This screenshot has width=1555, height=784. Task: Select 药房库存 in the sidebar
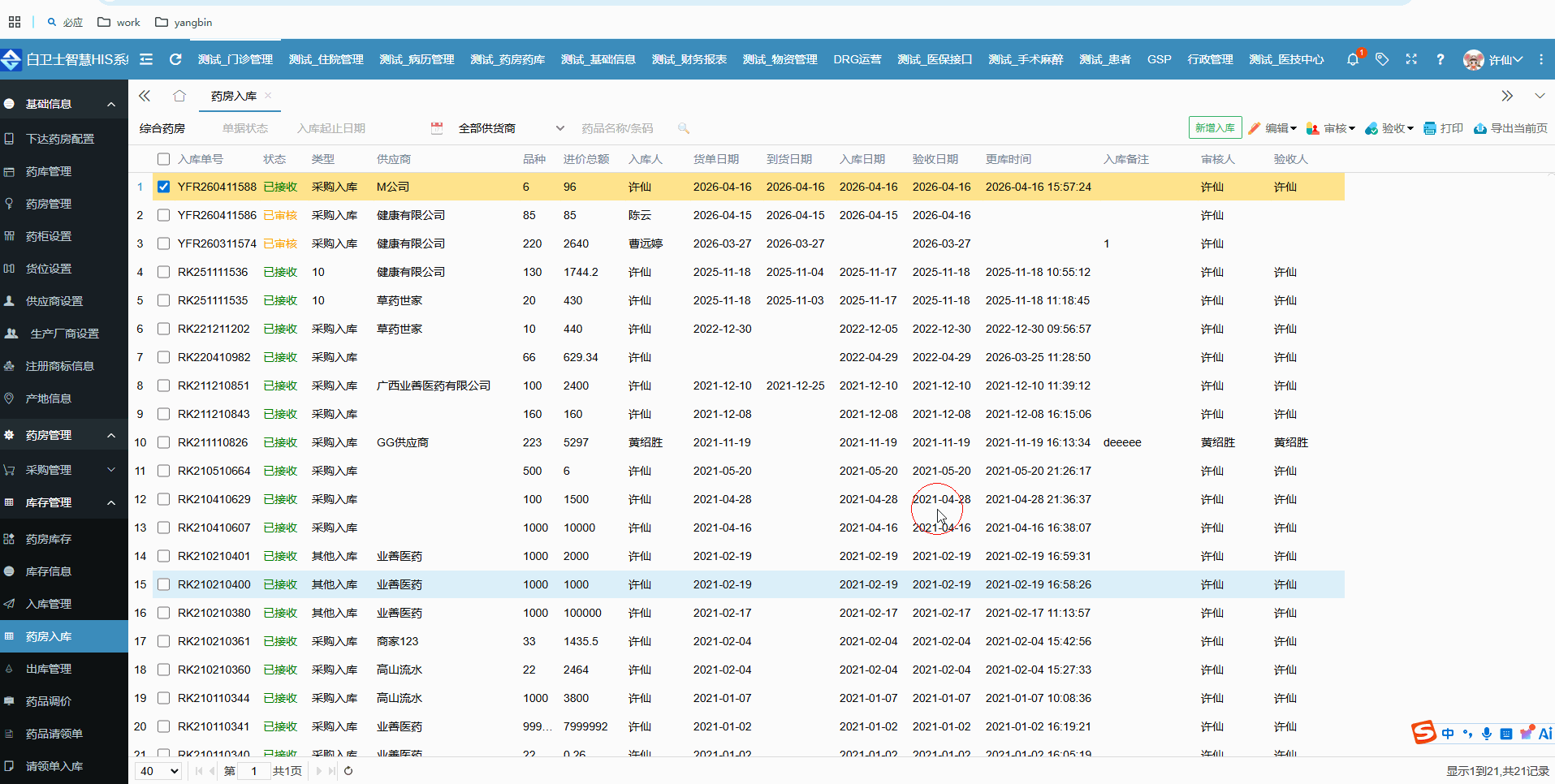pyautogui.click(x=49, y=539)
